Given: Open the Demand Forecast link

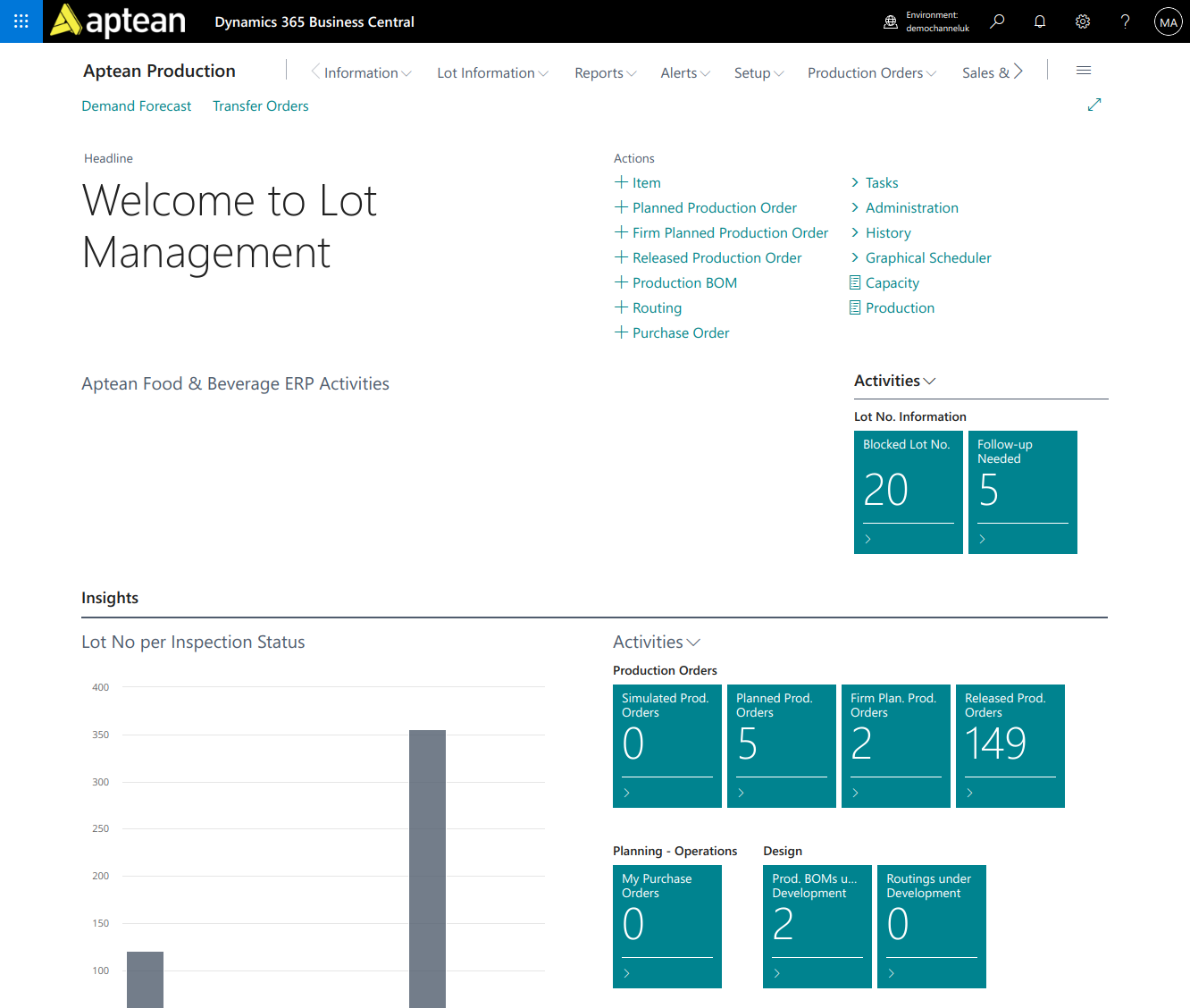Looking at the screenshot, I should click(x=137, y=106).
